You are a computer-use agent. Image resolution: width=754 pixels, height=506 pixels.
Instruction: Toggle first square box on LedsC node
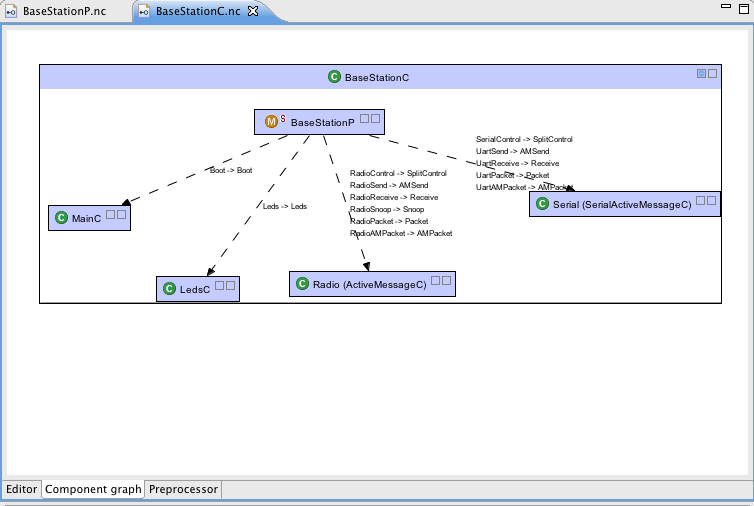(x=219, y=285)
